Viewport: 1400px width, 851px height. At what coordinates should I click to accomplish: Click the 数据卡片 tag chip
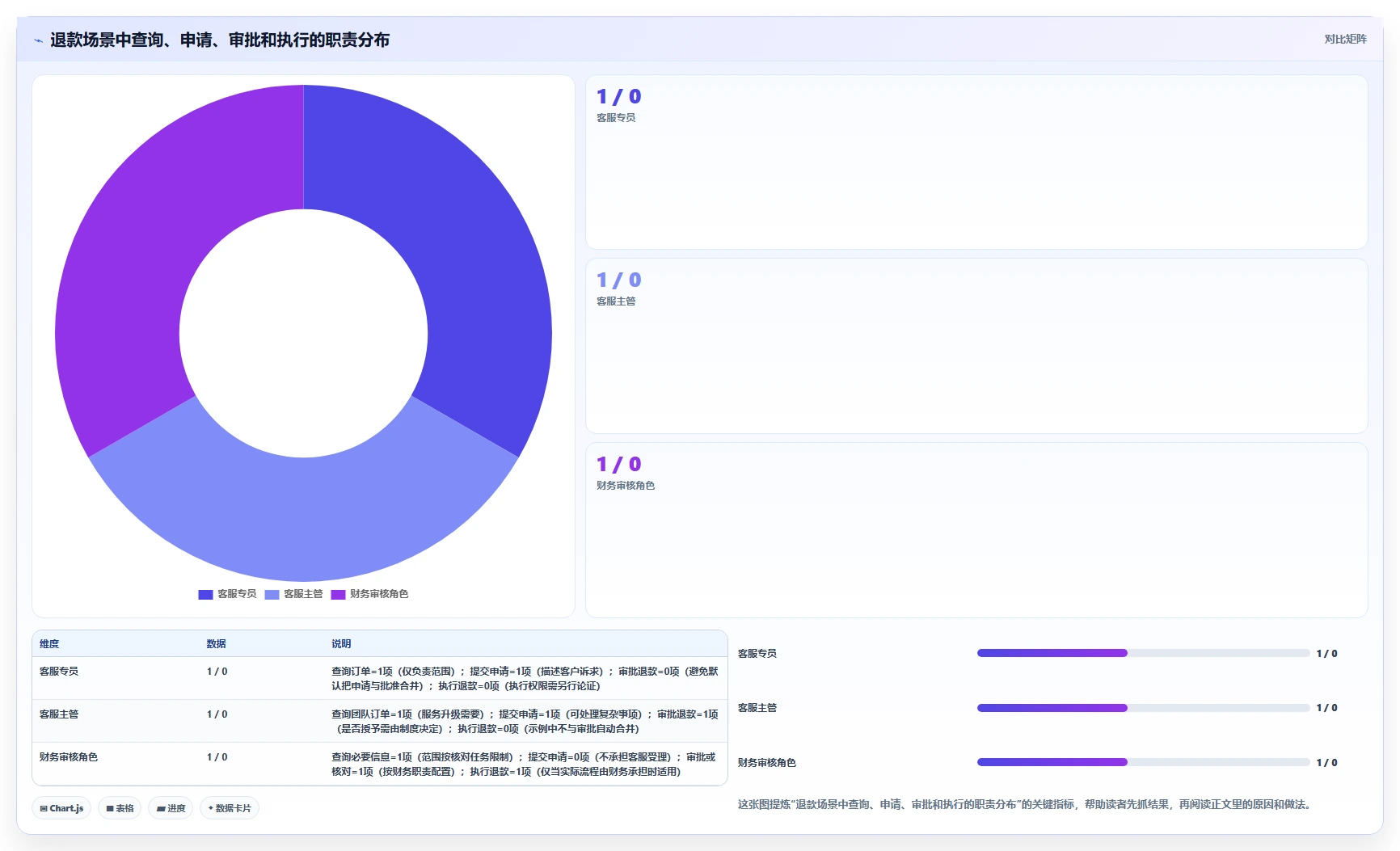coord(230,808)
